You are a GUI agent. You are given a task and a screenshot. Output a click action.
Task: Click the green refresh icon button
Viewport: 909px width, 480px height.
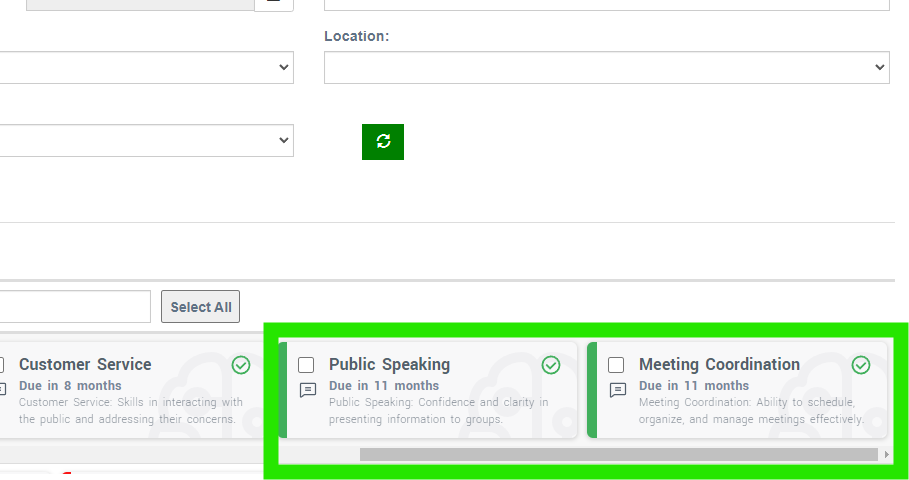click(x=383, y=141)
